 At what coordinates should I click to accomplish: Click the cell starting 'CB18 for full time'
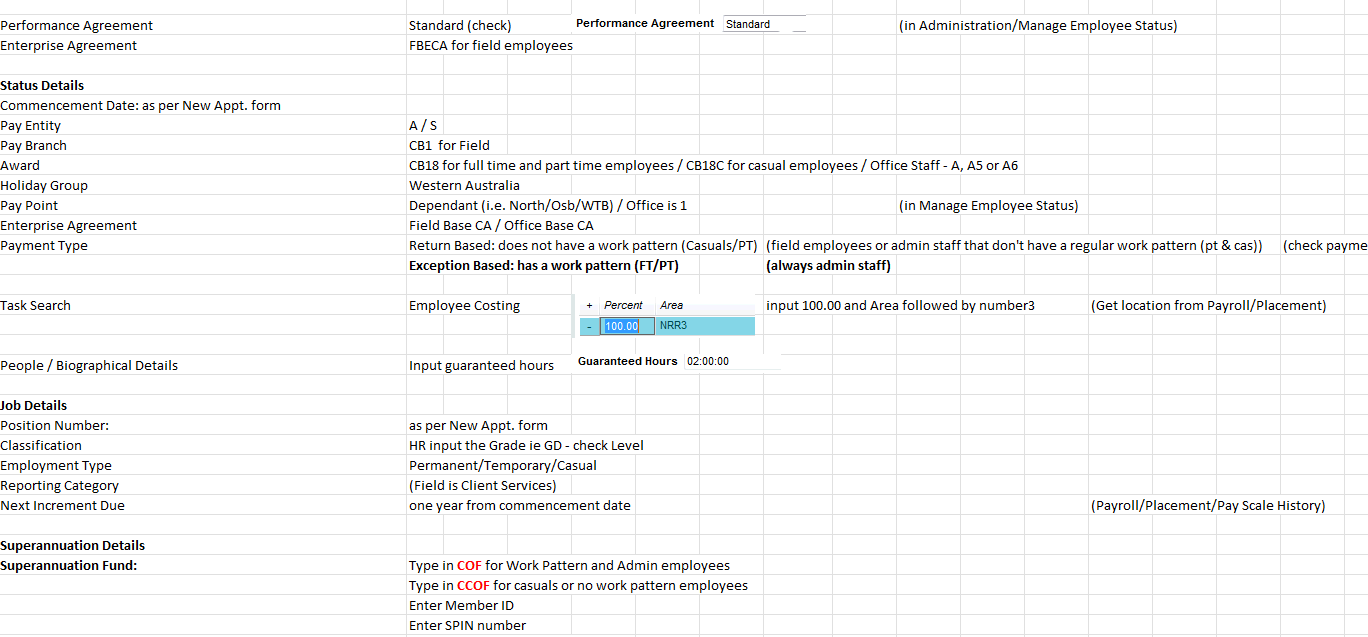pyautogui.click(x=713, y=165)
